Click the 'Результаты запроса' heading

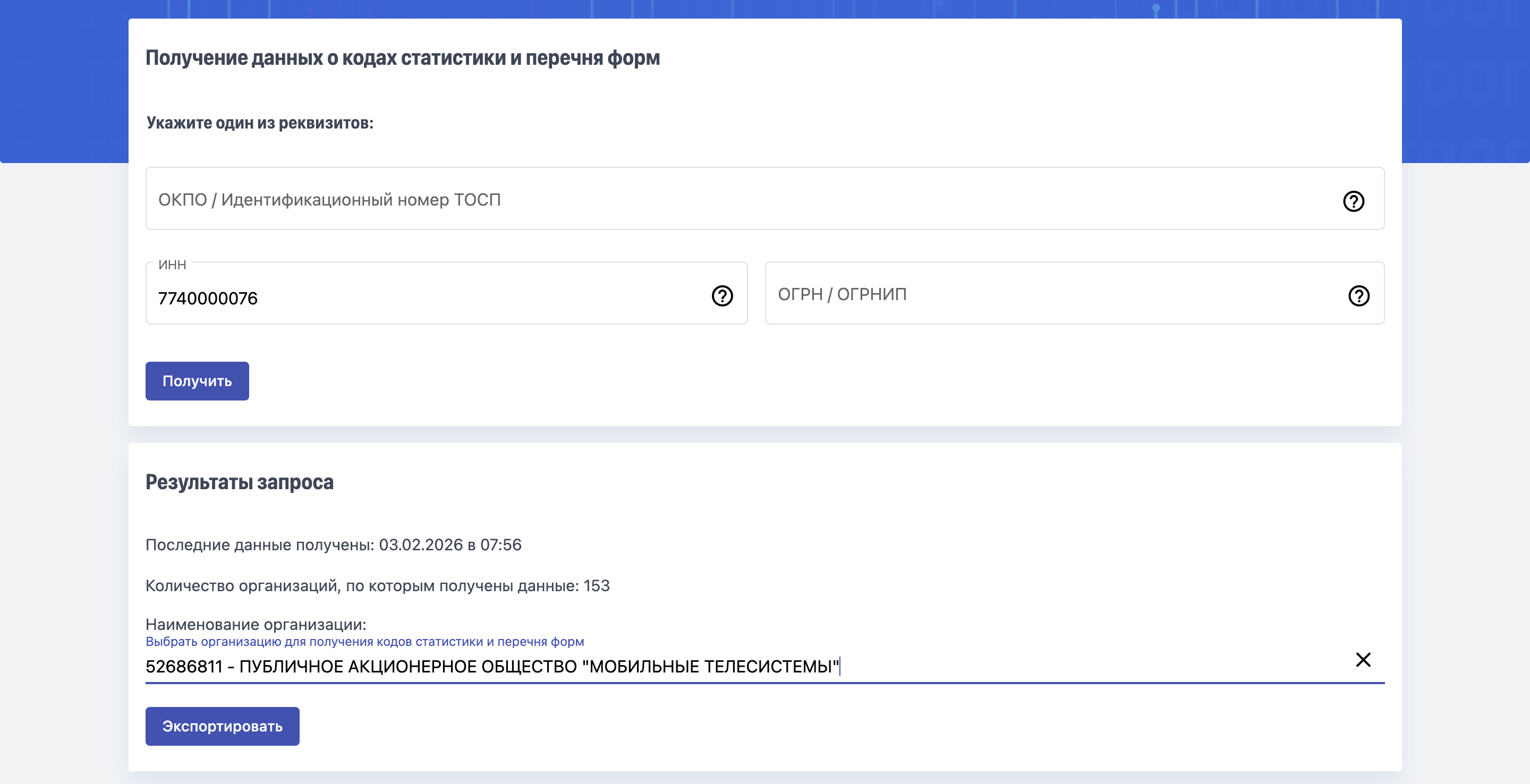tap(240, 482)
